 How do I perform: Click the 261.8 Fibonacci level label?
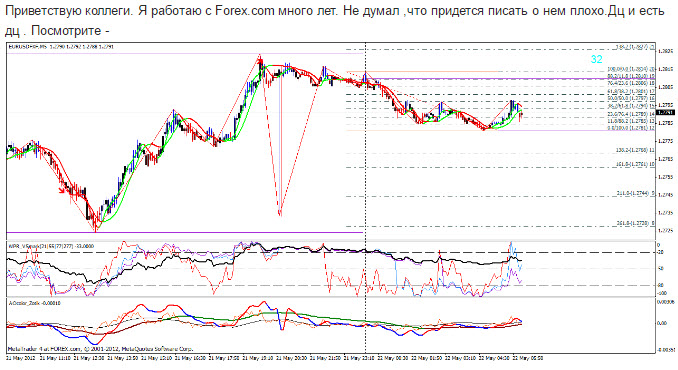[x=635, y=223]
